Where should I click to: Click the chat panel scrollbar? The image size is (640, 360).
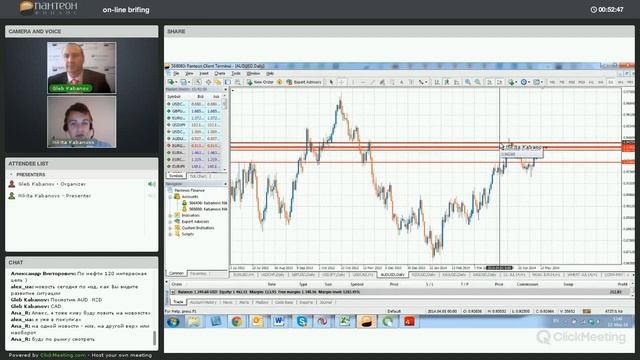154,337
